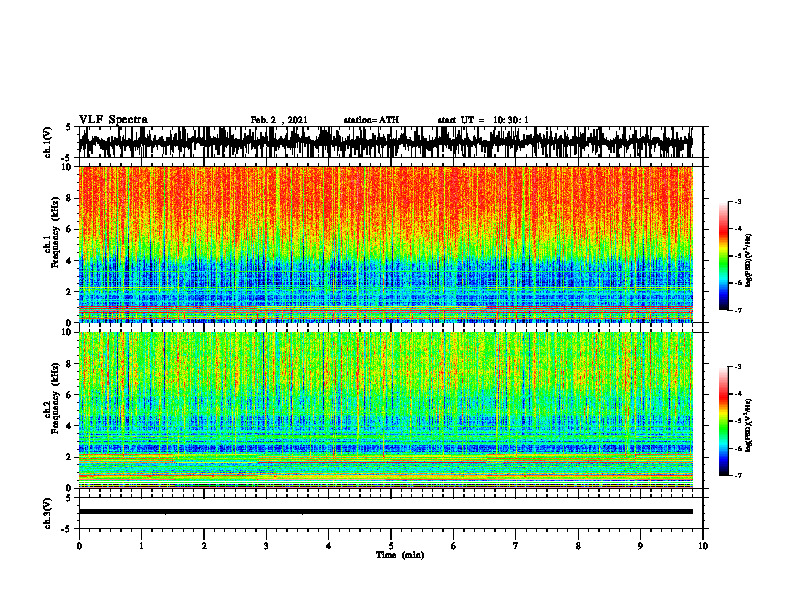Click inside the ch.2 spectrogram panel

point(385,410)
